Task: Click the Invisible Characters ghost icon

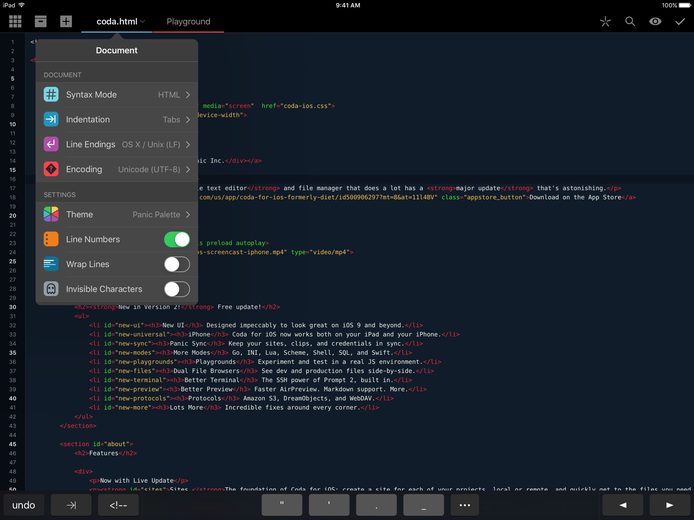Action: [x=51, y=289]
